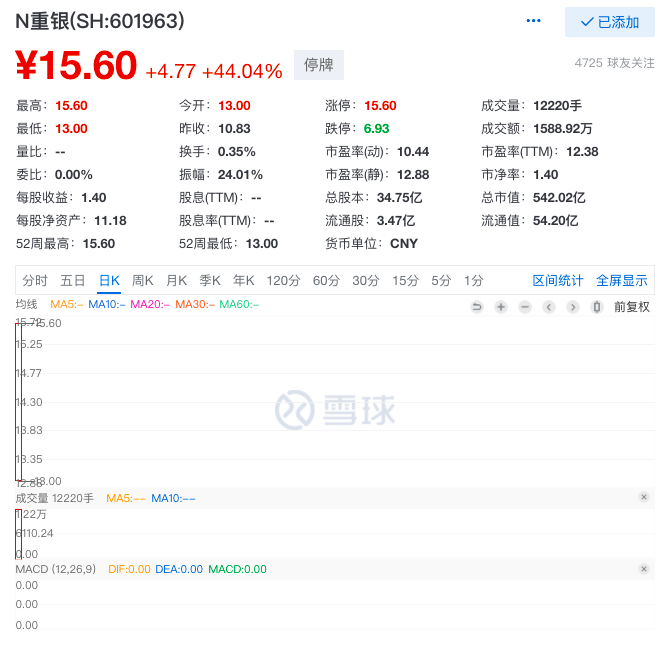Screen dimensions: 663x657
Task: Switch to the 60分 interval tab
Action: (x=326, y=280)
